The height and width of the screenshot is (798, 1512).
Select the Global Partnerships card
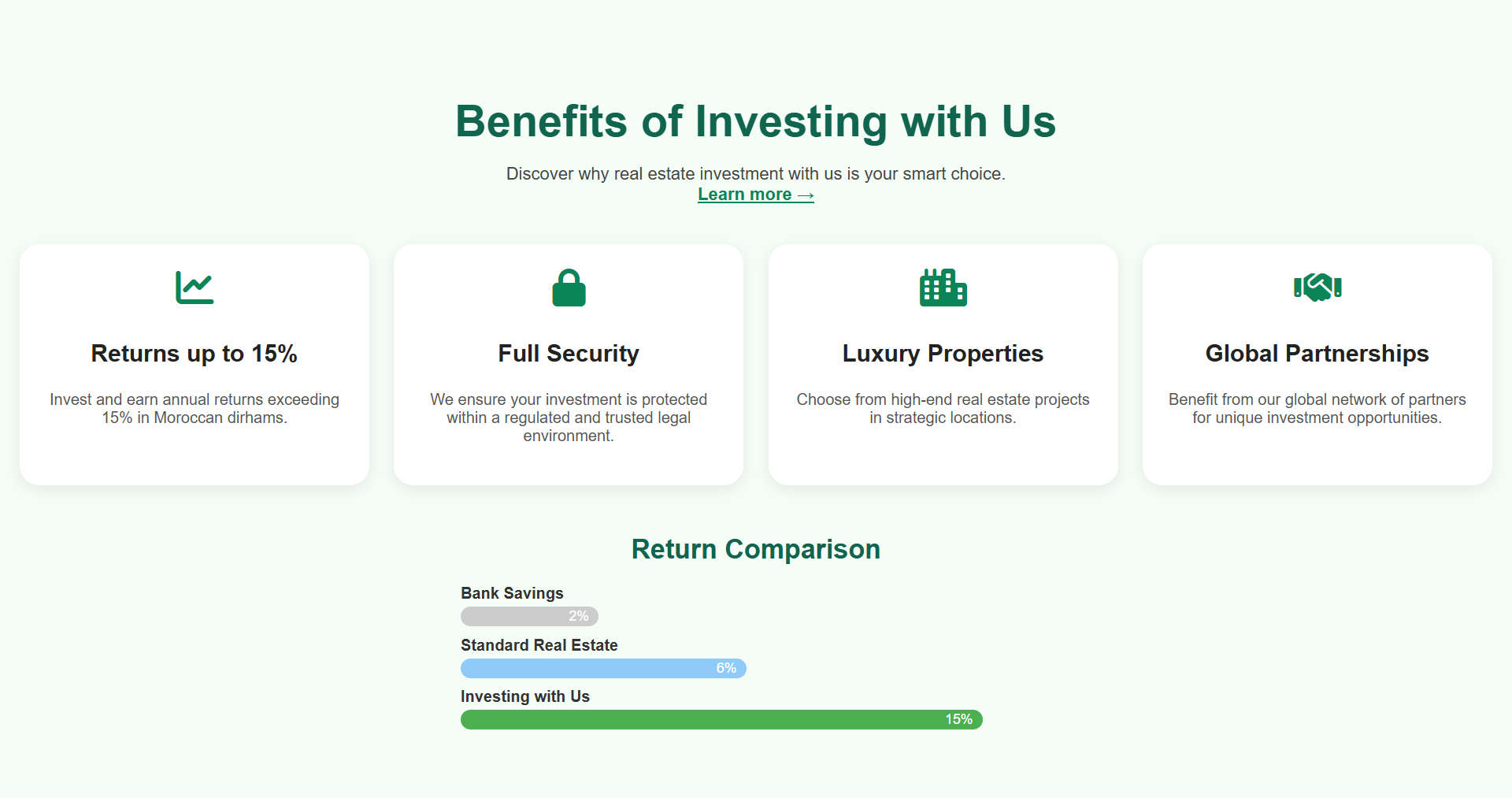tap(1317, 364)
